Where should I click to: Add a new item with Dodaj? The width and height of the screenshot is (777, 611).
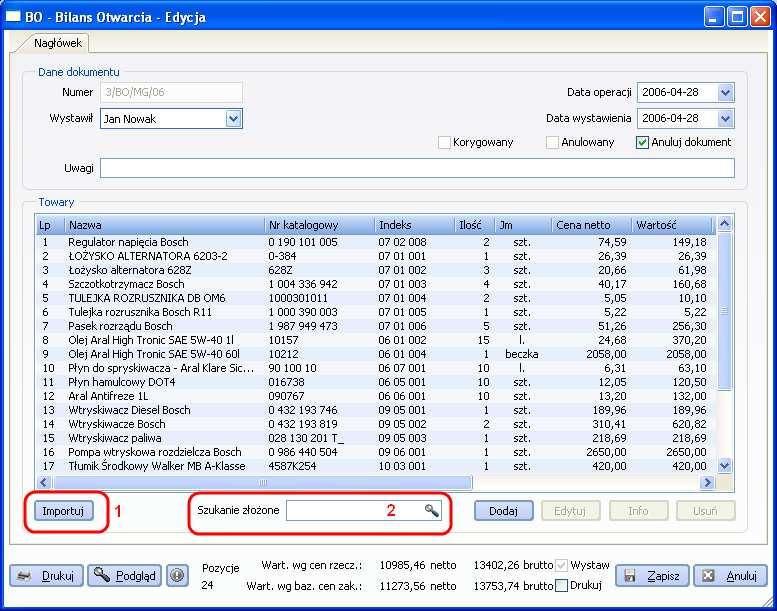503,511
